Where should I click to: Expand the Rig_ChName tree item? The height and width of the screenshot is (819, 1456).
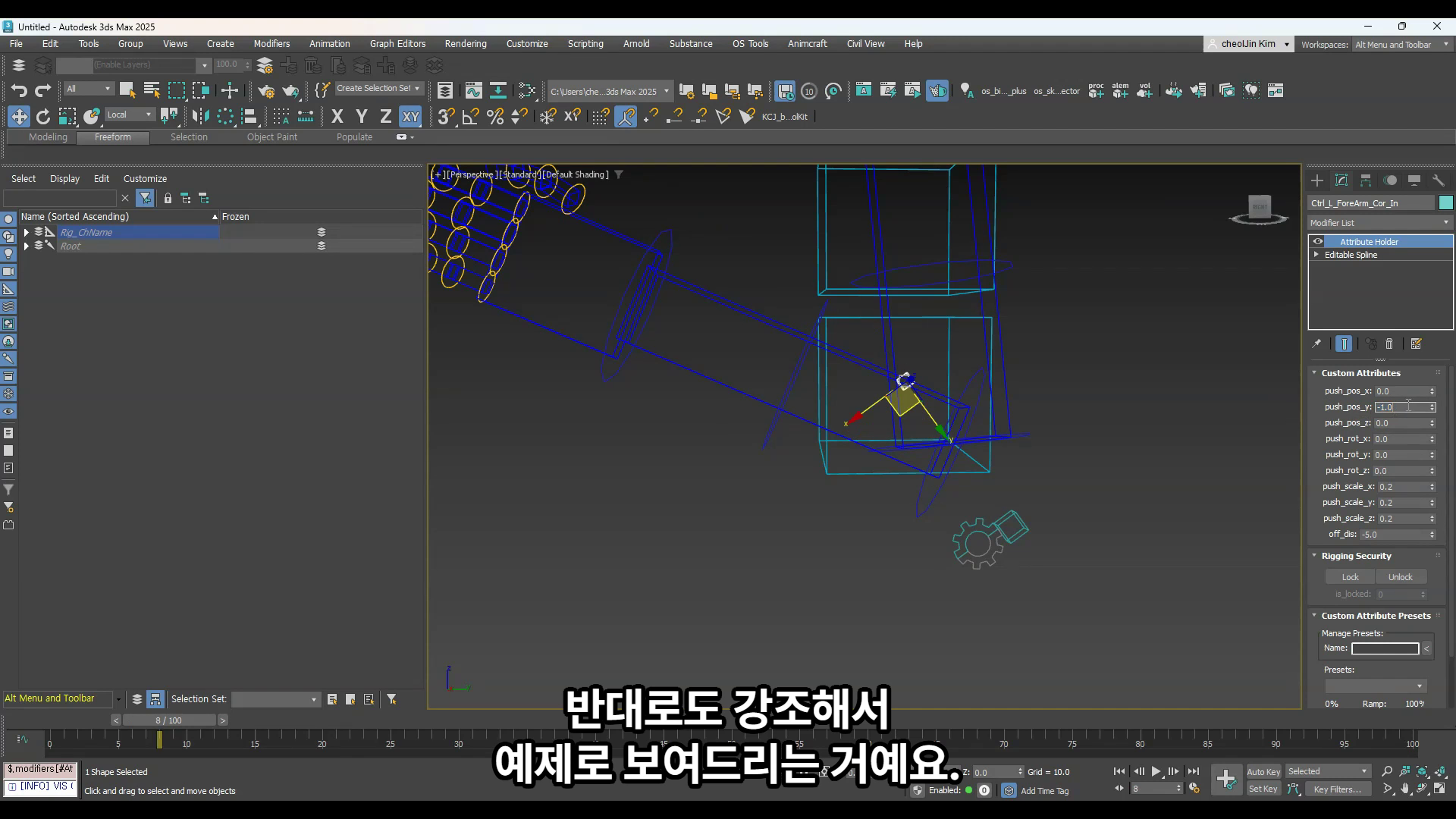coord(27,233)
